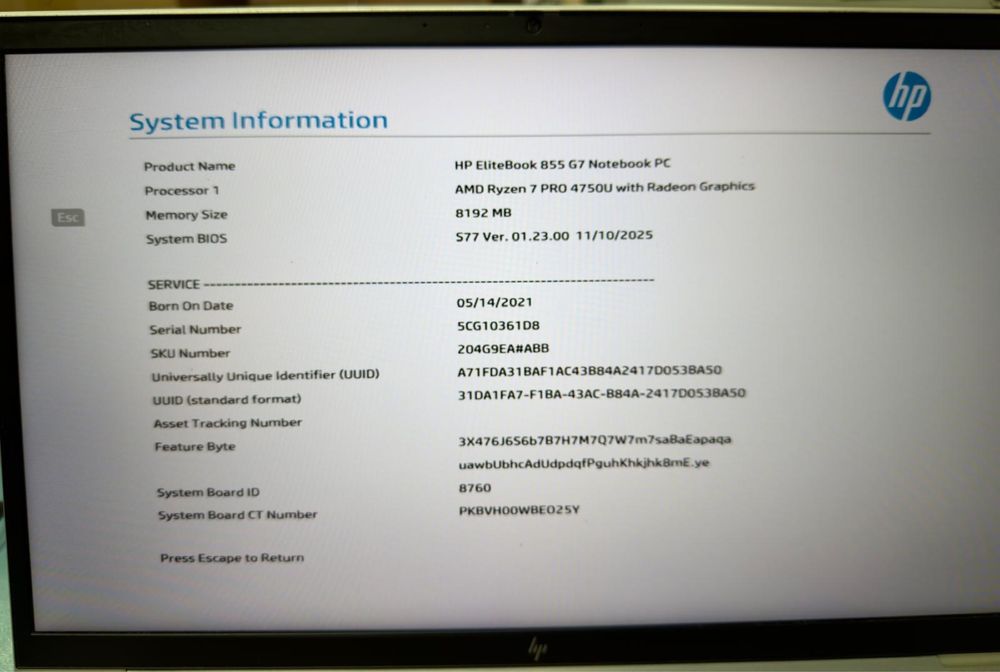The image size is (1000, 672).
Task: Click the HP logo icon in the corner
Action: (906, 96)
